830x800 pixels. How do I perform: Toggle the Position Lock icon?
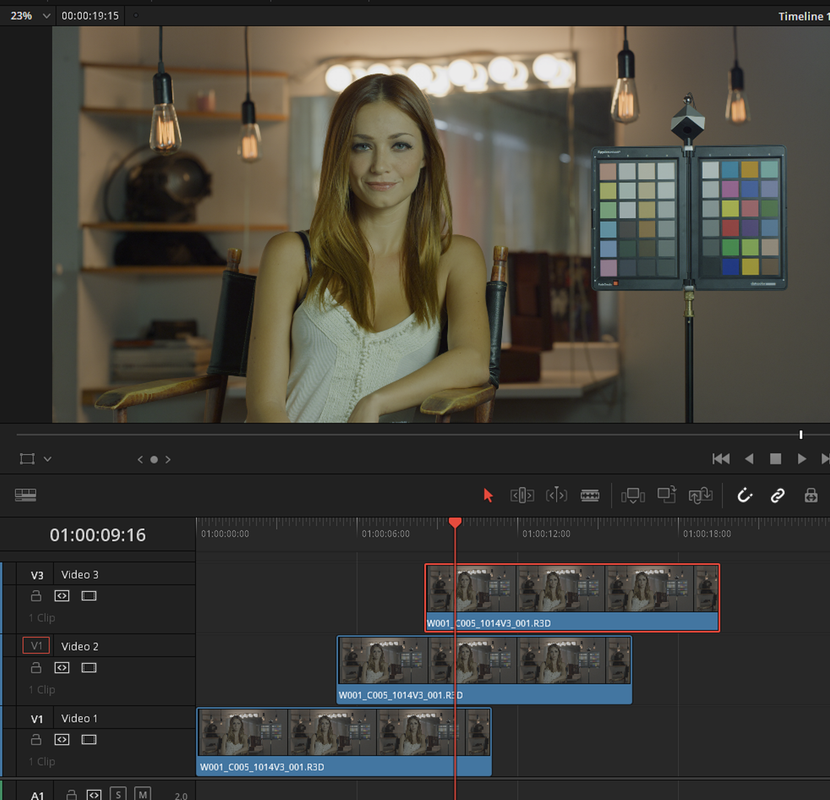tap(811, 495)
